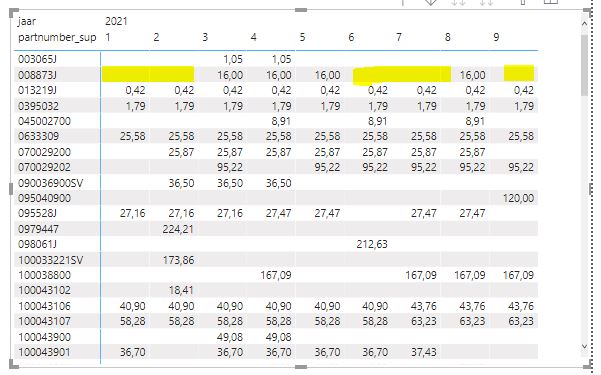Click the scroll up arrow of the matrix

click(x=585, y=24)
